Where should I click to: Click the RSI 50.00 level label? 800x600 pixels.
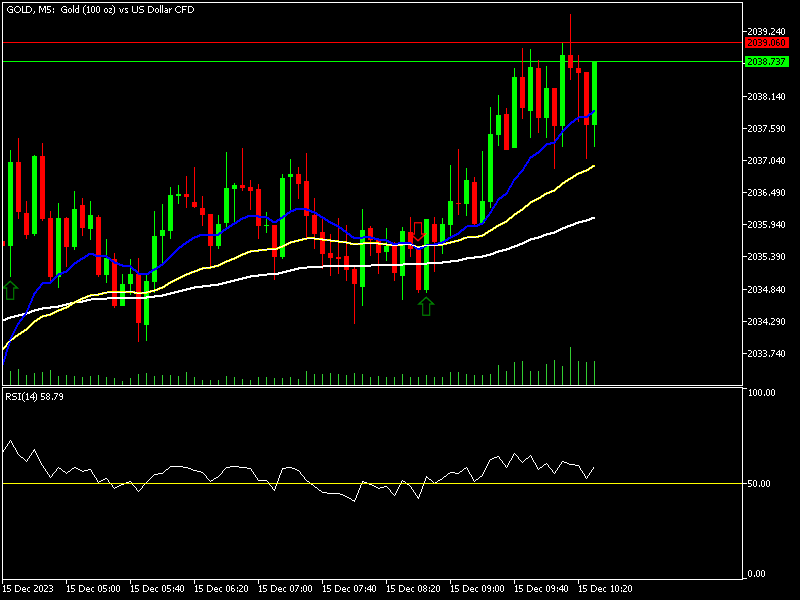[x=763, y=484]
